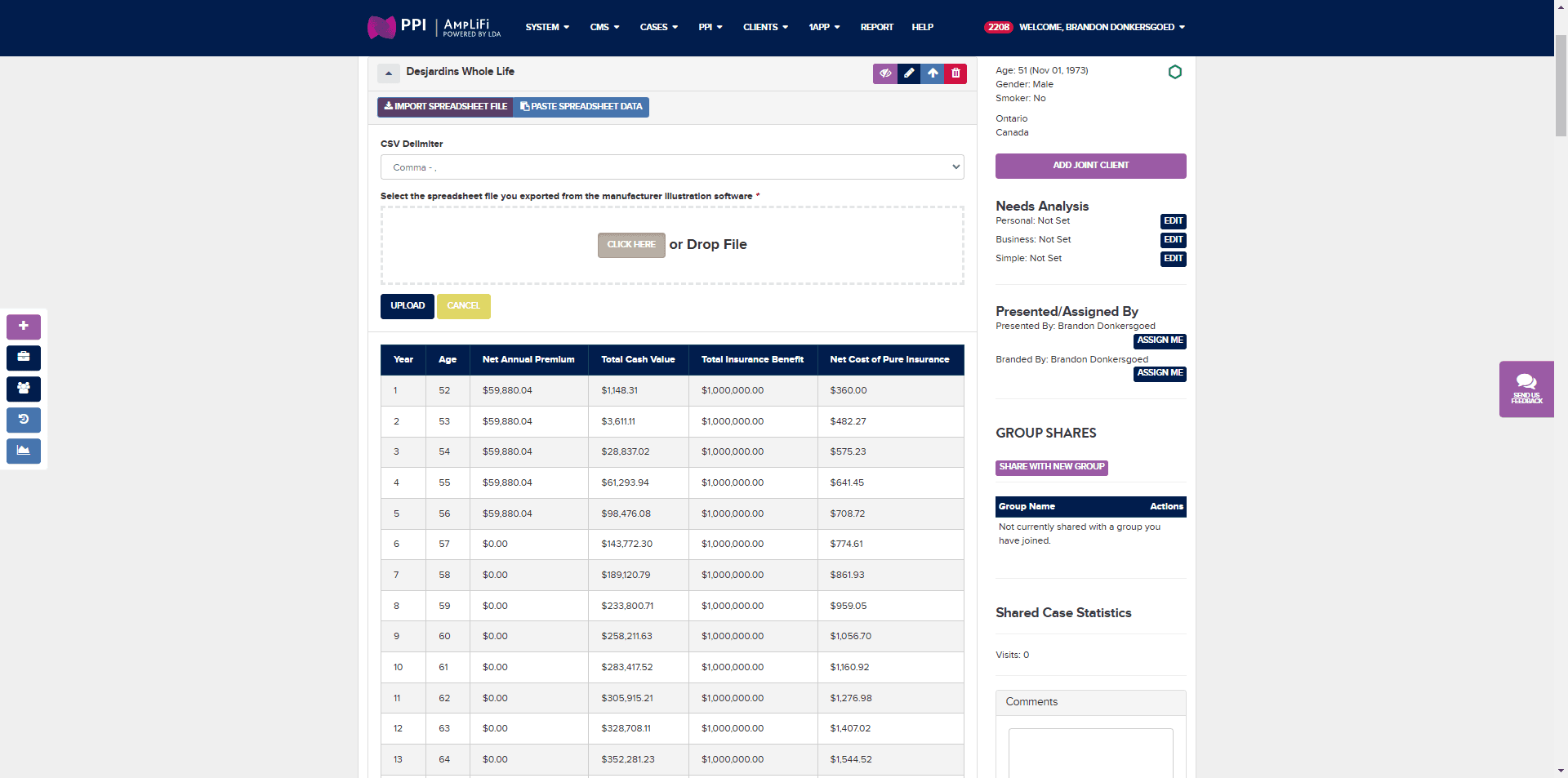
Task: Delete illustration with red trash icon
Action: 955,73
